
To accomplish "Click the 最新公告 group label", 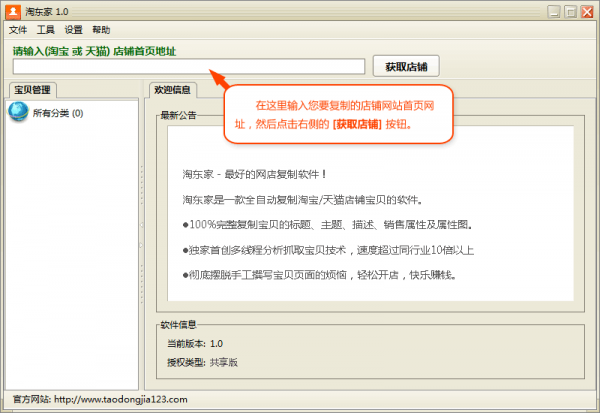I will (x=178, y=115).
